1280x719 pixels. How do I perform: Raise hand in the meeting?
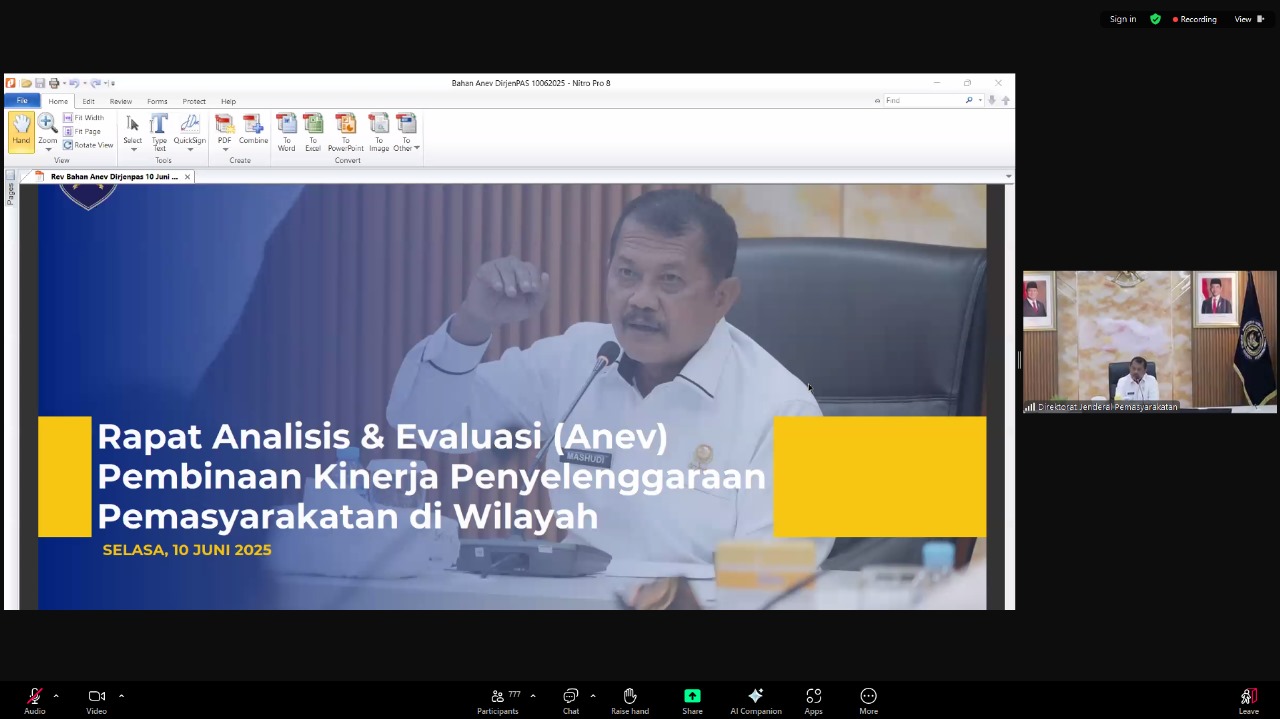pyautogui.click(x=630, y=697)
